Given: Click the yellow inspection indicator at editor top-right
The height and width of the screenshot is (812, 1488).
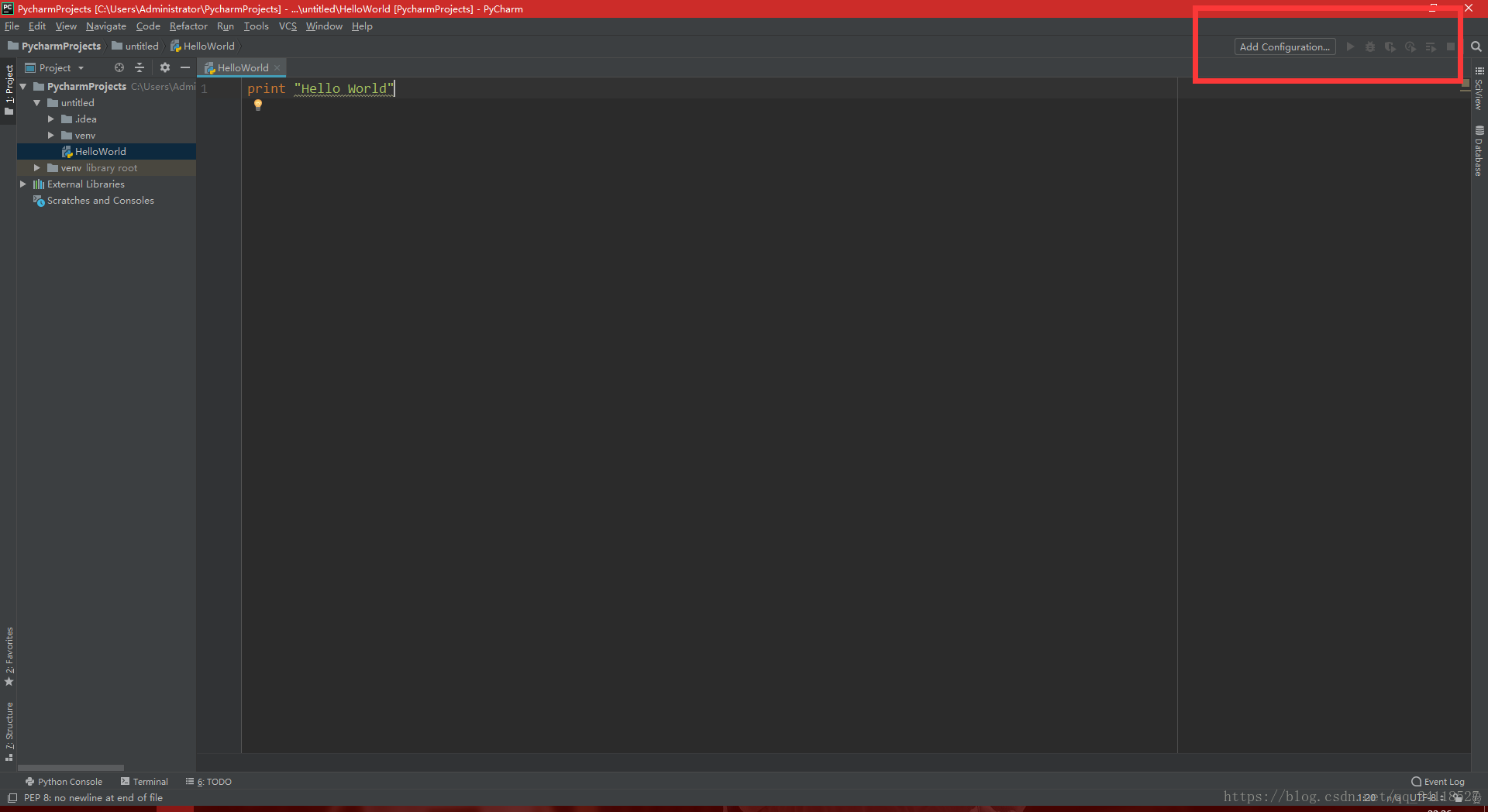Looking at the screenshot, I should [x=1466, y=83].
